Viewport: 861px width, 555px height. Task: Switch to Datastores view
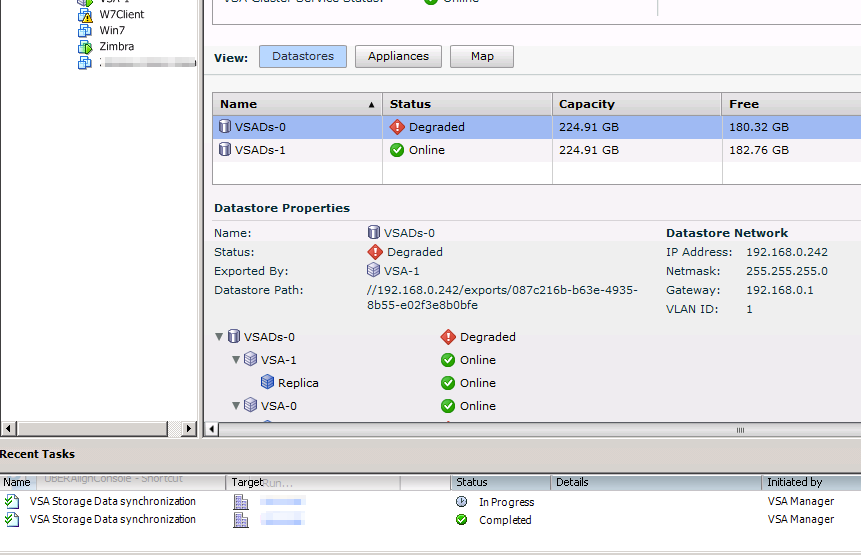pos(303,57)
